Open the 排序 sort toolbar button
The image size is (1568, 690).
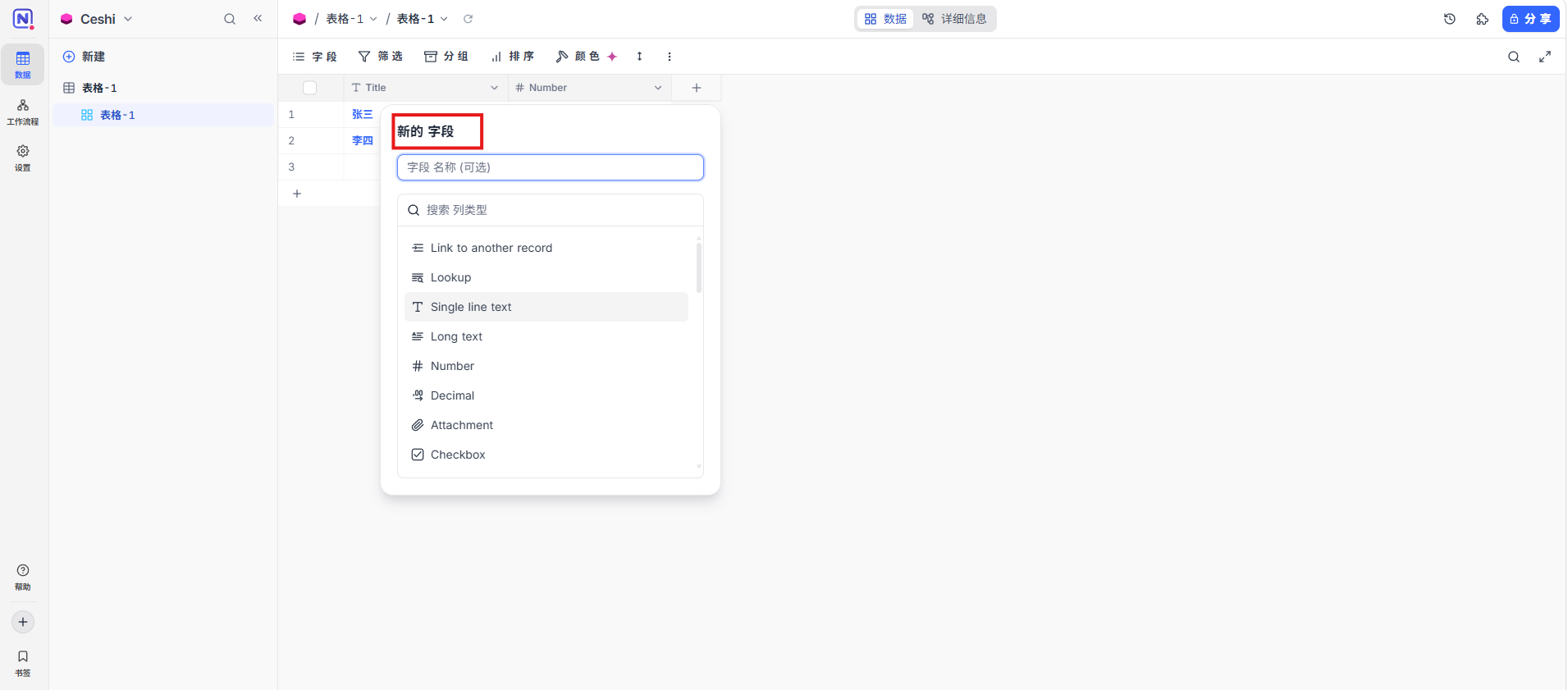513,57
